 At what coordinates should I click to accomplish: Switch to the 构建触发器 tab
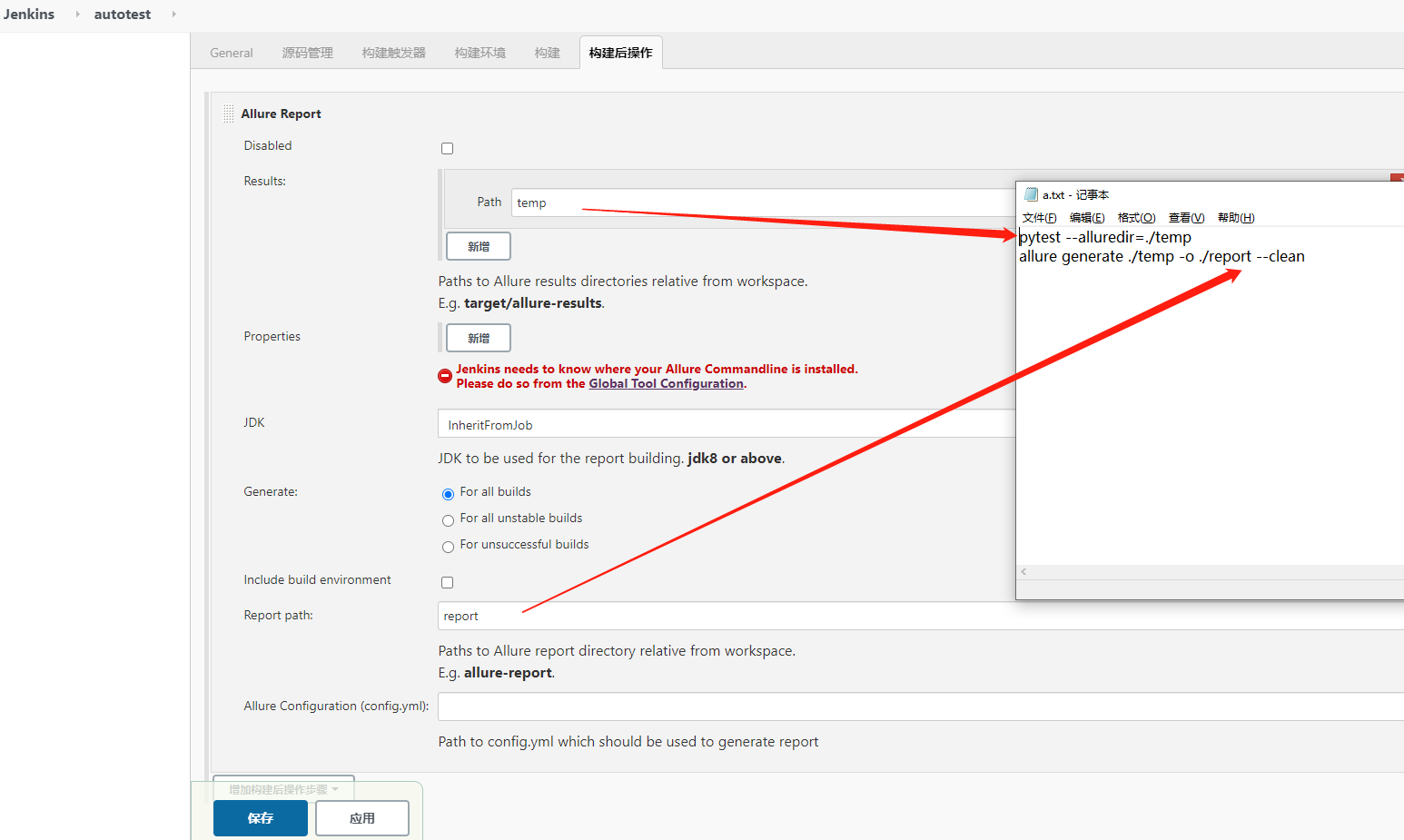click(x=394, y=53)
